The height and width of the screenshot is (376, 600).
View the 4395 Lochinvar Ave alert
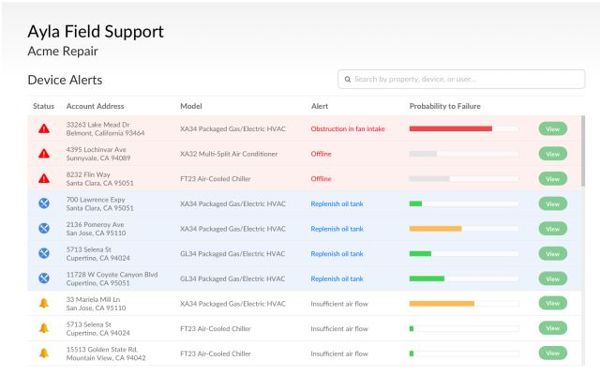pyautogui.click(x=553, y=154)
